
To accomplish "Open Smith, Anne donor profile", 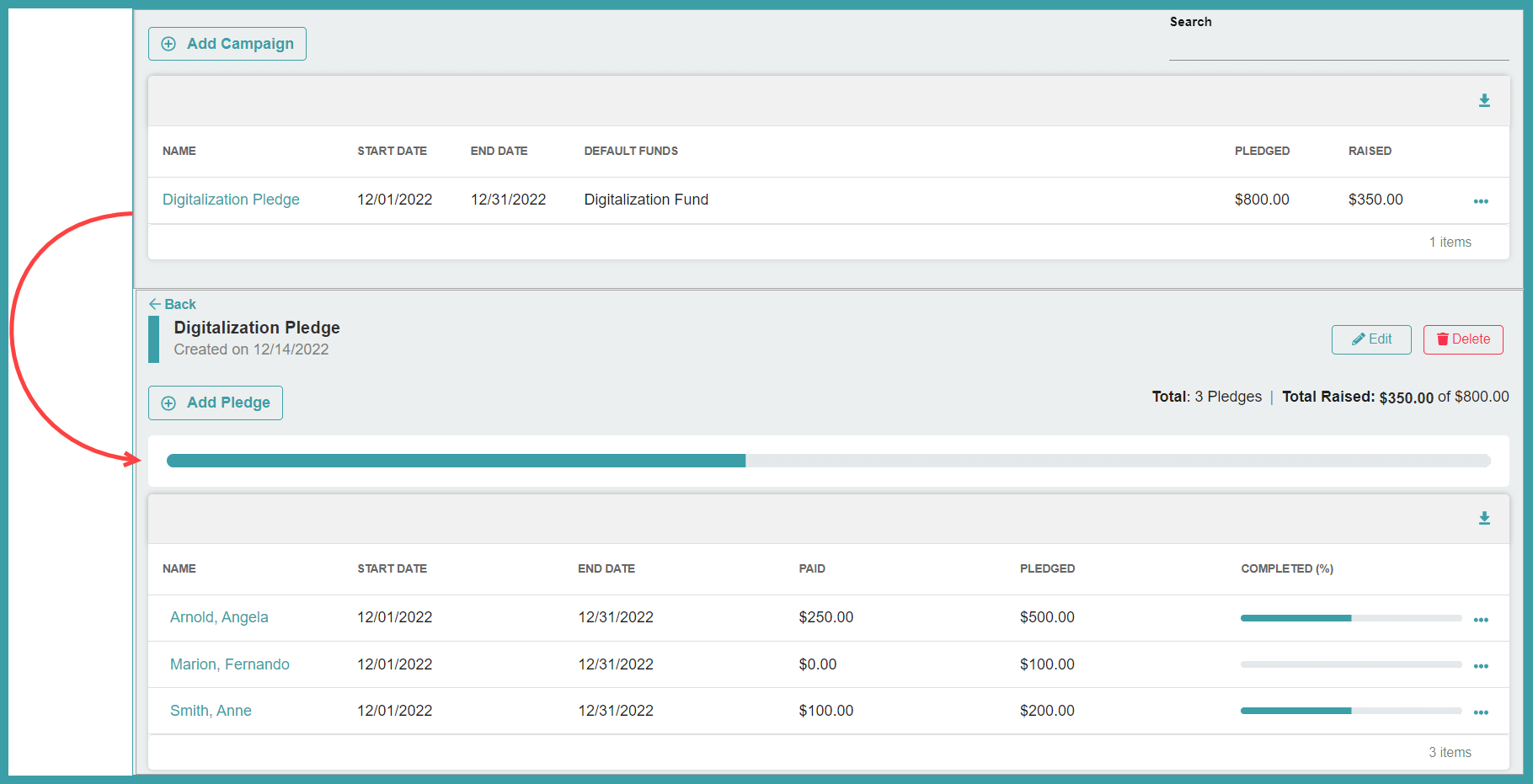I will click(211, 711).
